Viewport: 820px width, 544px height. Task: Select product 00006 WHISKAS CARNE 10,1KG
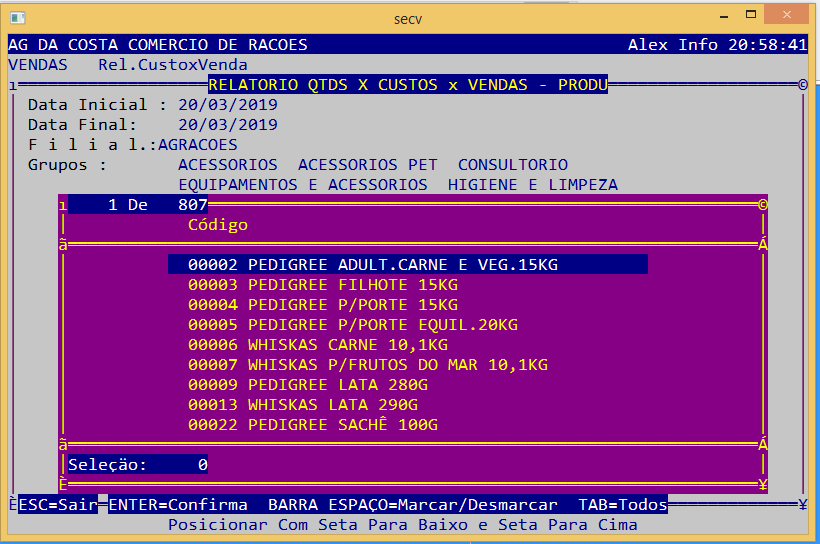coord(318,345)
